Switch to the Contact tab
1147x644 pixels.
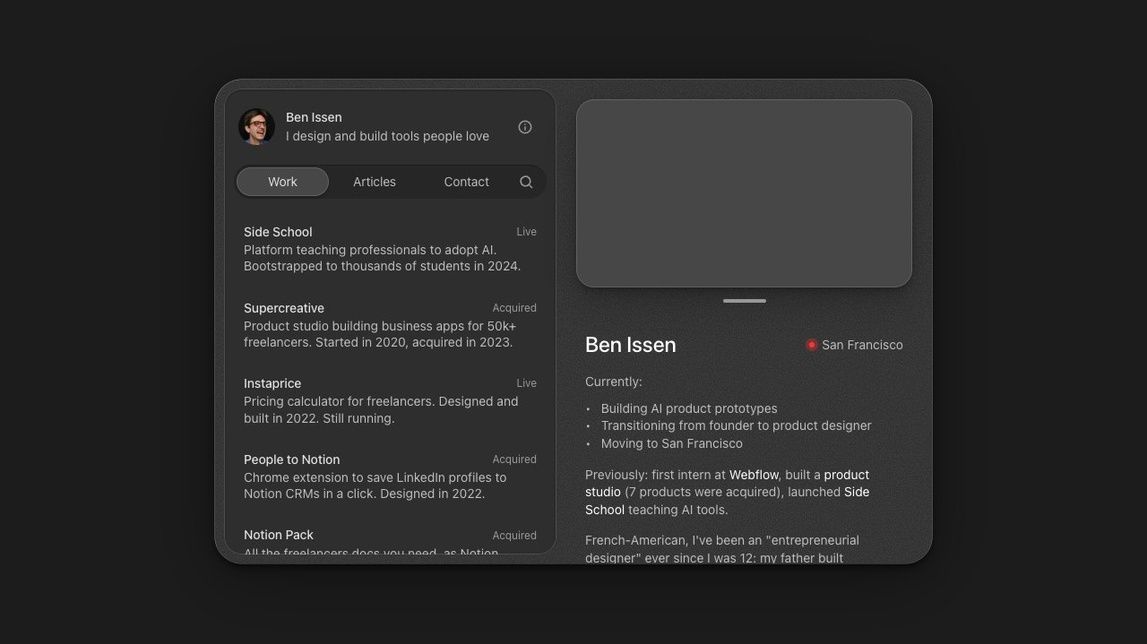pos(466,180)
